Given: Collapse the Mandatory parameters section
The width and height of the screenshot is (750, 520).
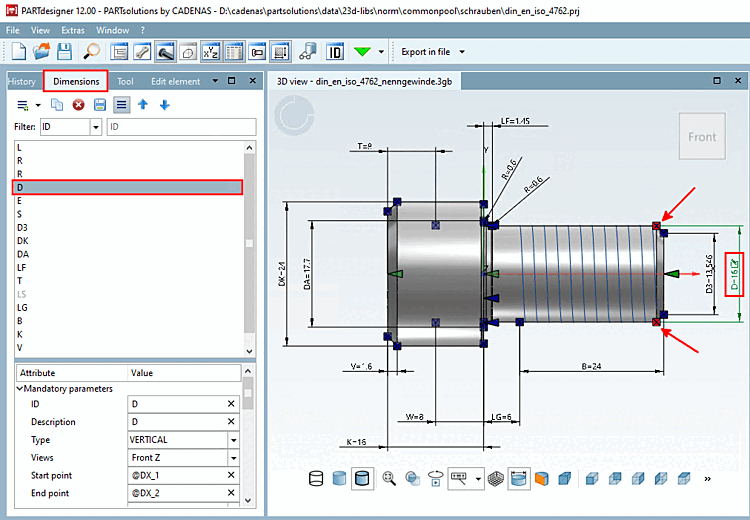Looking at the screenshot, I should point(19,388).
